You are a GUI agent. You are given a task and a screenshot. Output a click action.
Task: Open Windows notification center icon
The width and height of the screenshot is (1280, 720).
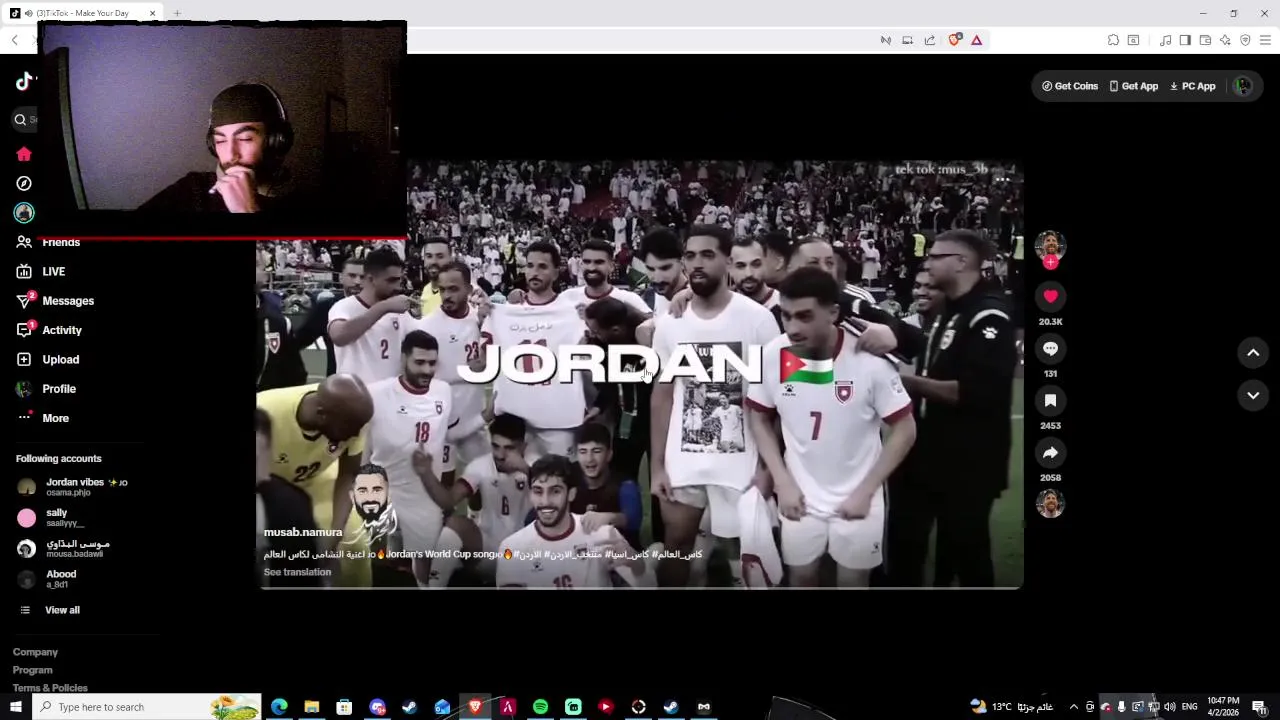click(1260, 707)
